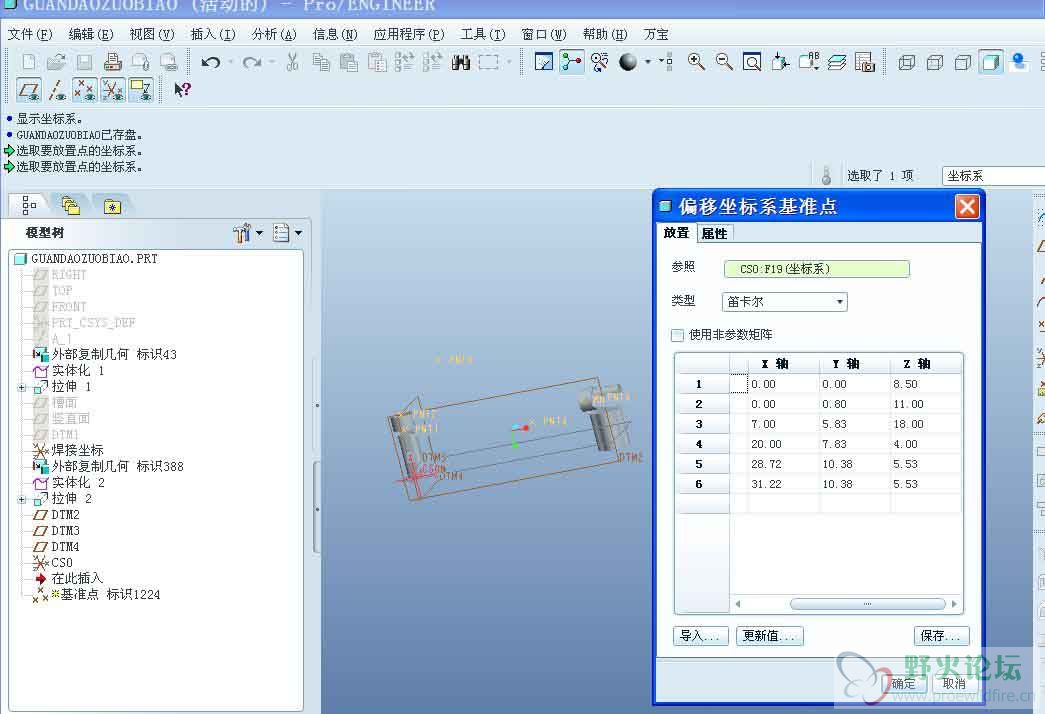1045x714 pixels.
Task: Click the 取消 button
Action: pyautogui.click(x=954, y=683)
